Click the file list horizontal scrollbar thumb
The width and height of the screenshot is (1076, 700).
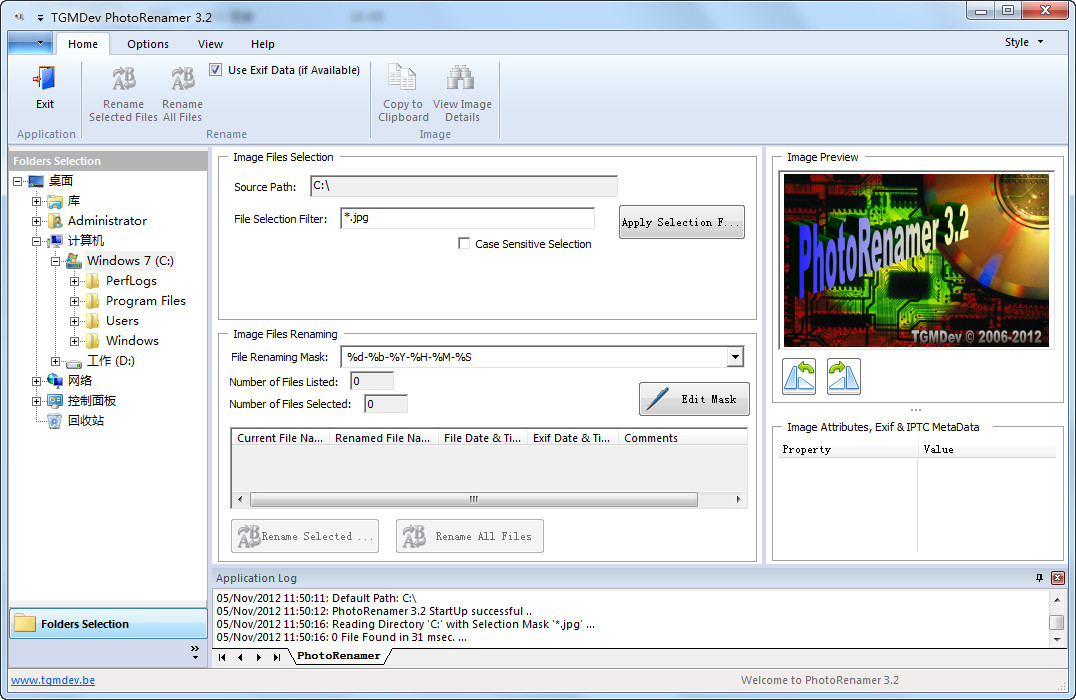(x=473, y=500)
